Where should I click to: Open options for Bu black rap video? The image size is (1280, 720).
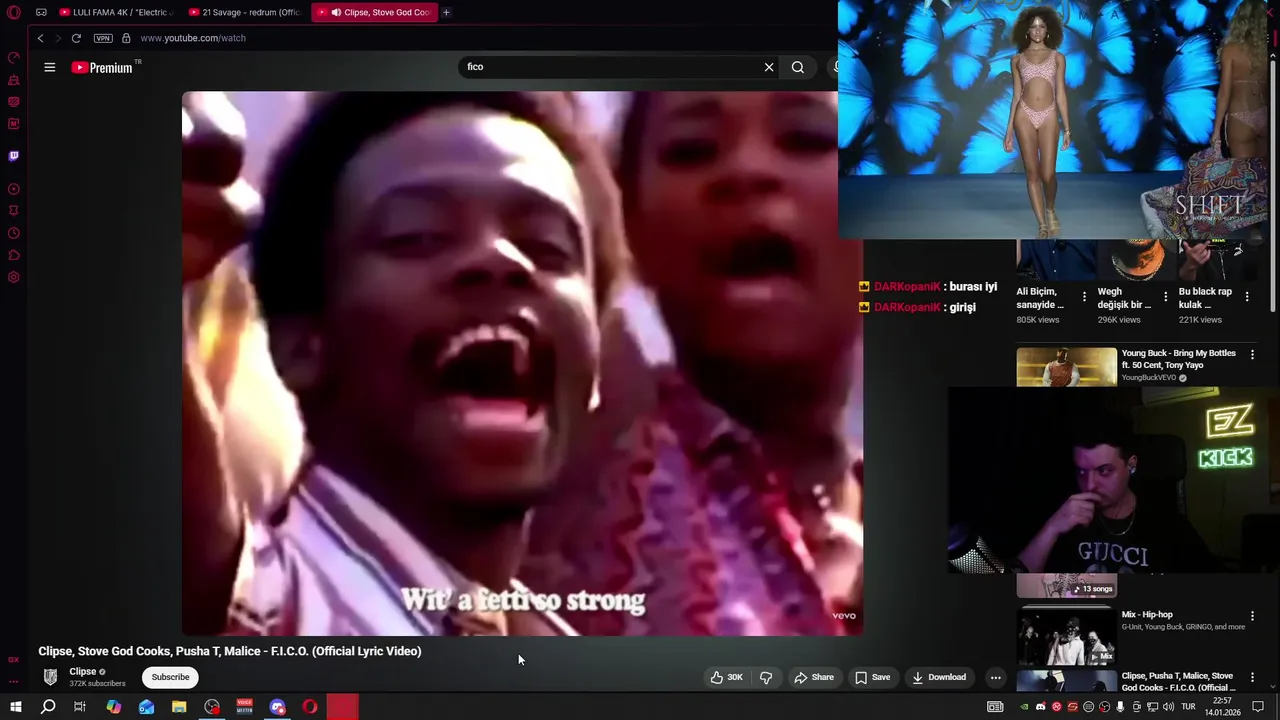point(1246,297)
